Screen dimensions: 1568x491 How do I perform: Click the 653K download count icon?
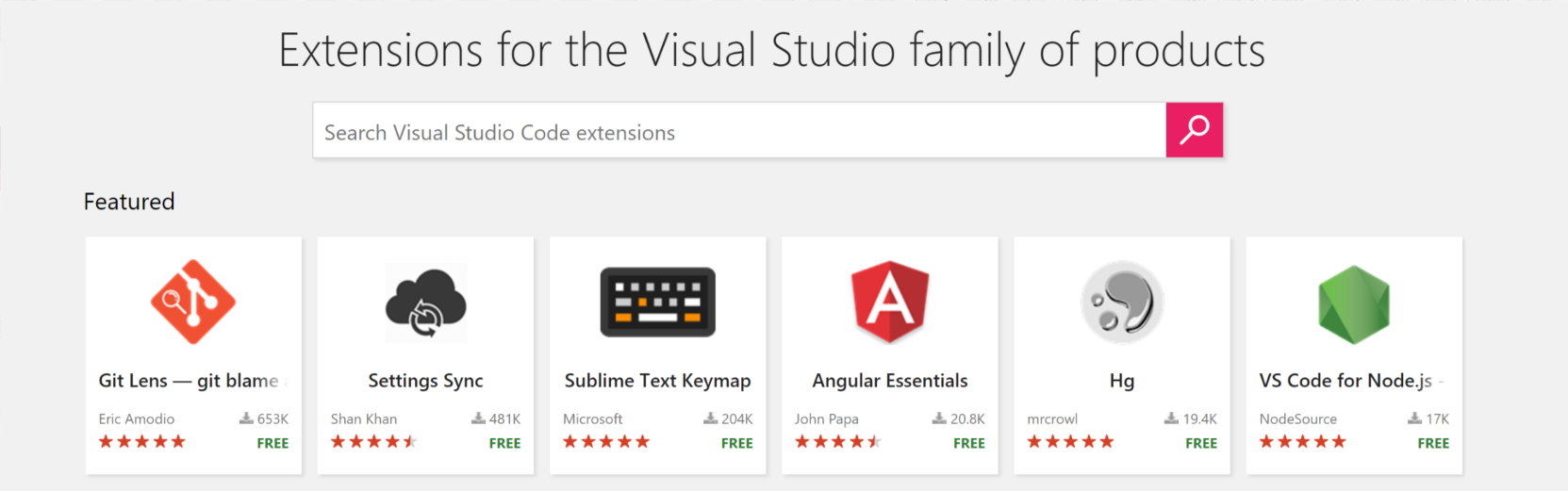[246, 418]
